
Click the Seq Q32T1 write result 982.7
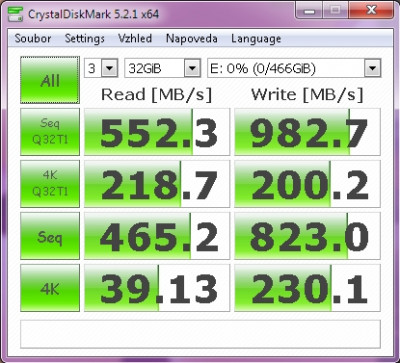click(x=307, y=132)
